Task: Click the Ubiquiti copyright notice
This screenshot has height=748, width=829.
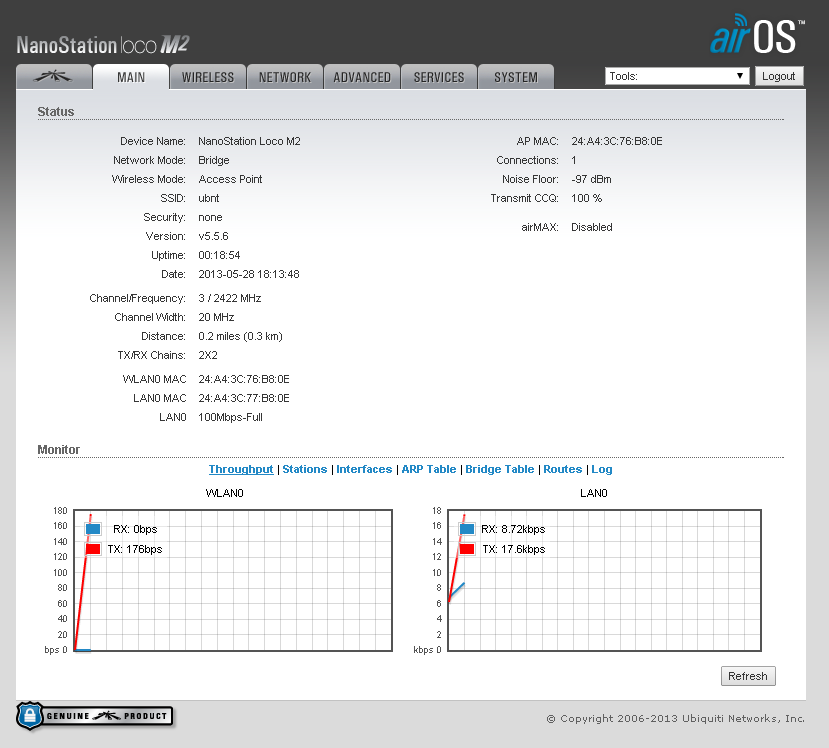Action: pos(676,718)
